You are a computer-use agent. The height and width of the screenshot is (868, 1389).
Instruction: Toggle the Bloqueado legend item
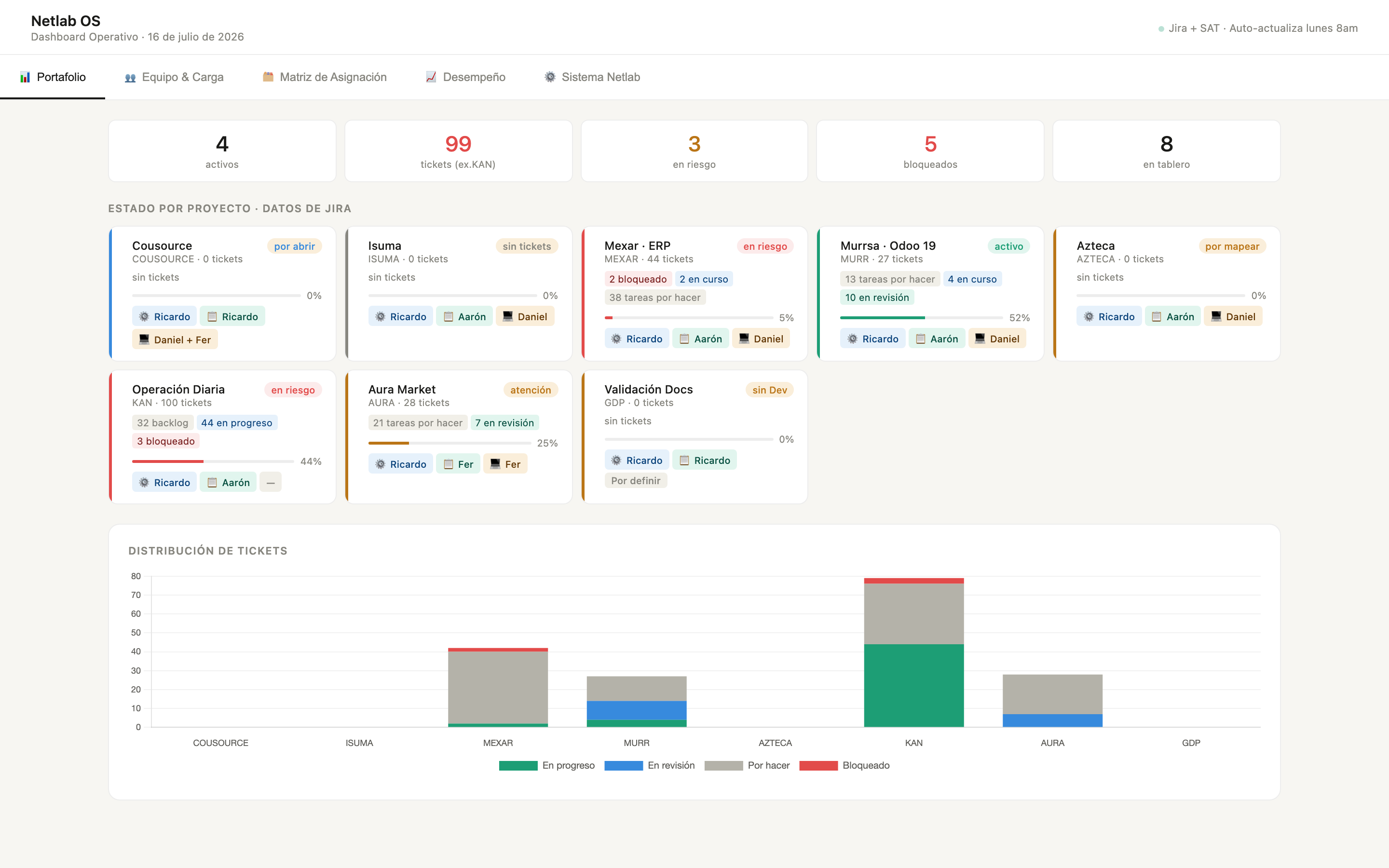(844, 765)
